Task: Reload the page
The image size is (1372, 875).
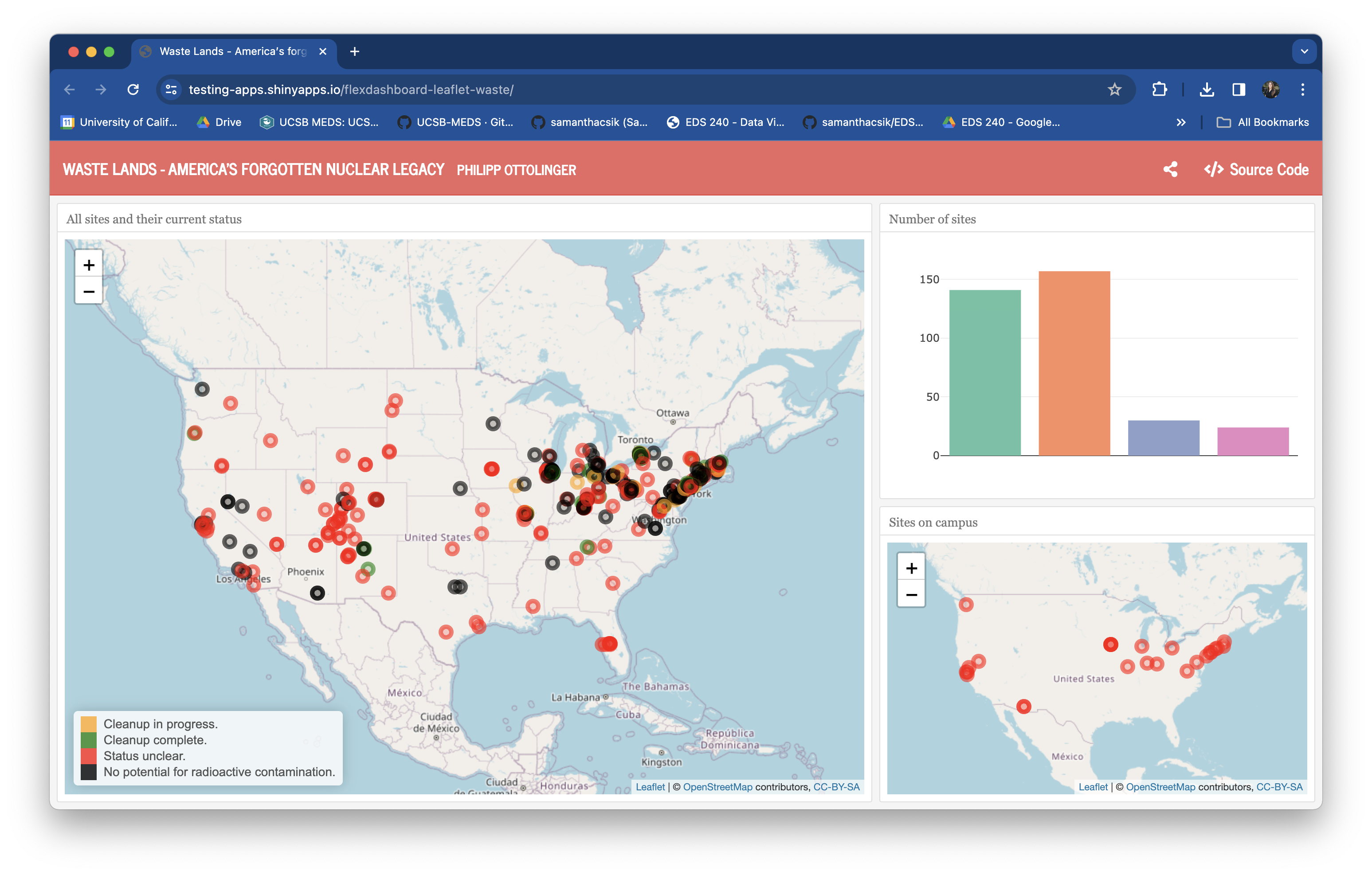Action: click(133, 90)
